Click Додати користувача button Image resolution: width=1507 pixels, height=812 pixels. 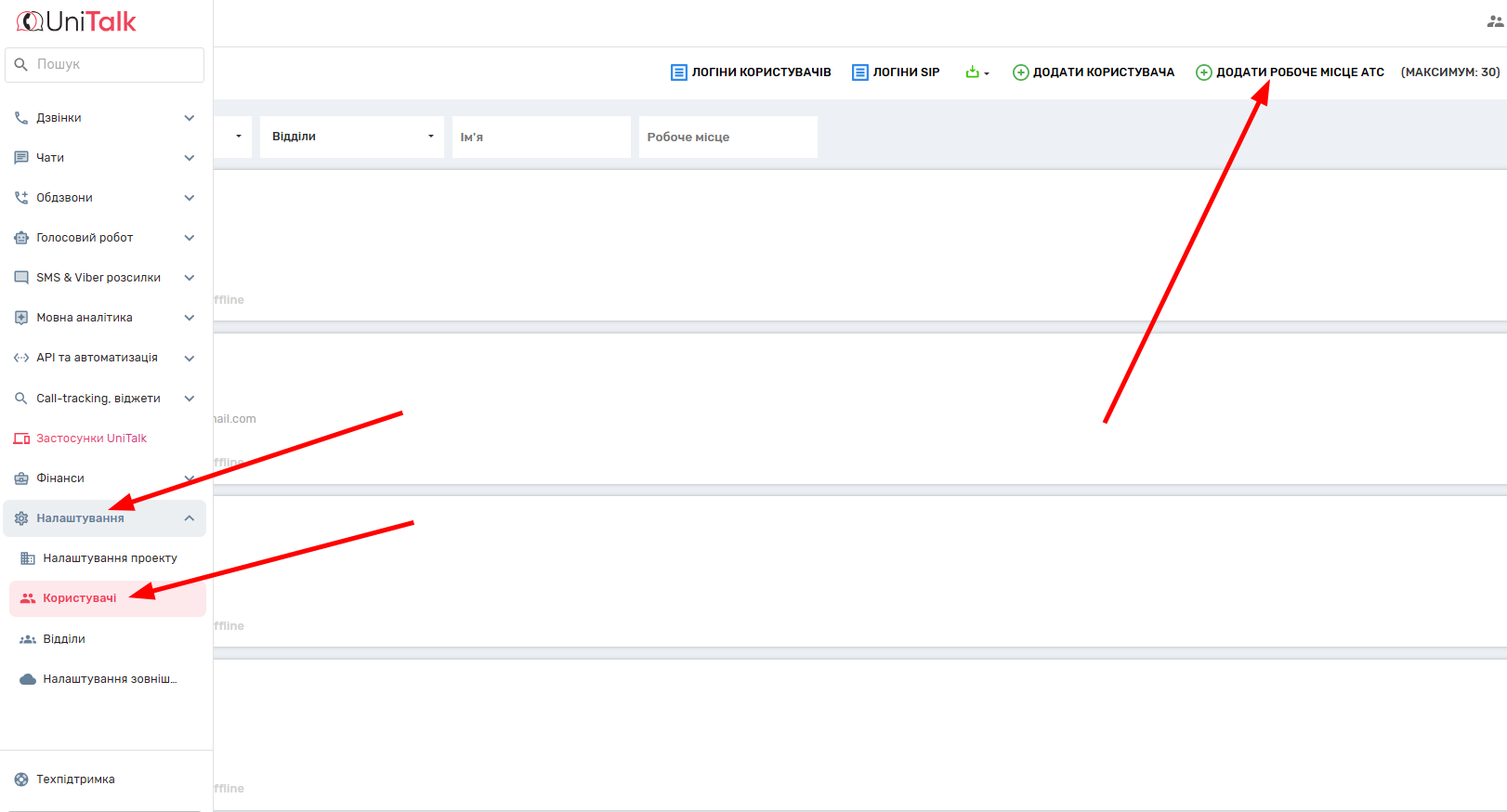coord(1094,72)
